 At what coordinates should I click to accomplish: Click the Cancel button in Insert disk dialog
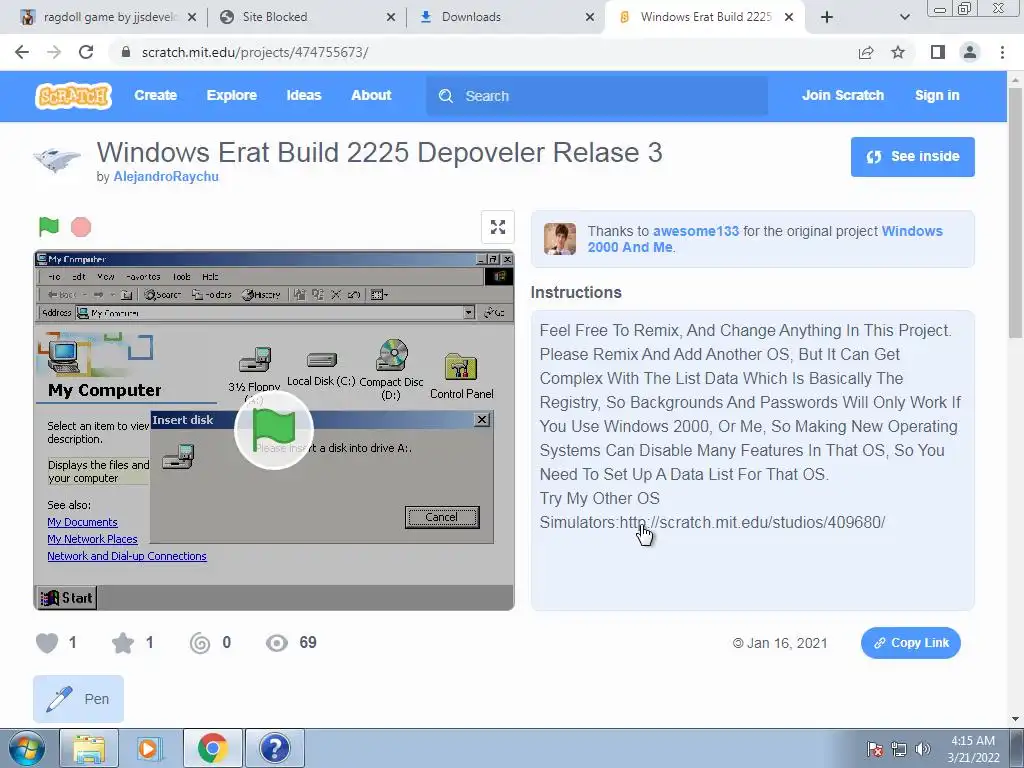[x=442, y=517]
